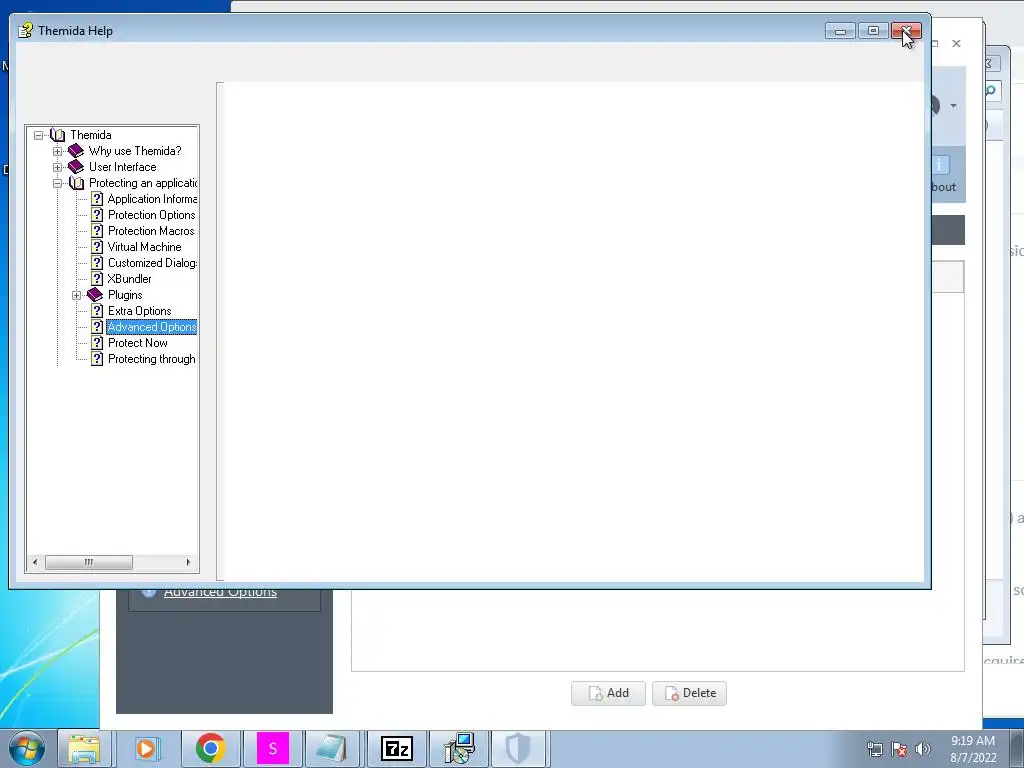
Task: Click the XBundler help page icon
Action: [x=97, y=279]
